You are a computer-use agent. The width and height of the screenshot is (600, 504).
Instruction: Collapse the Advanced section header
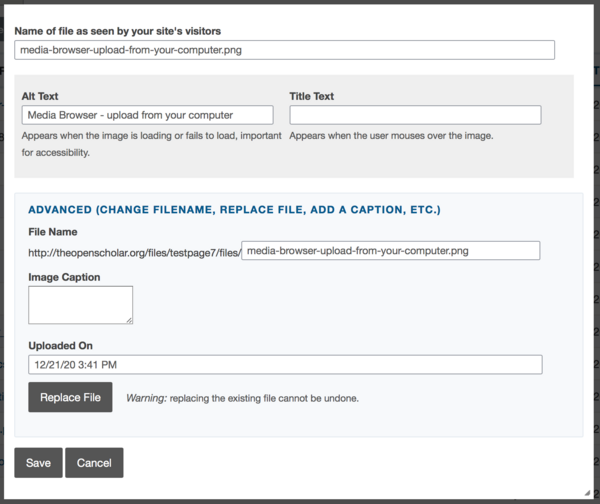(234, 210)
